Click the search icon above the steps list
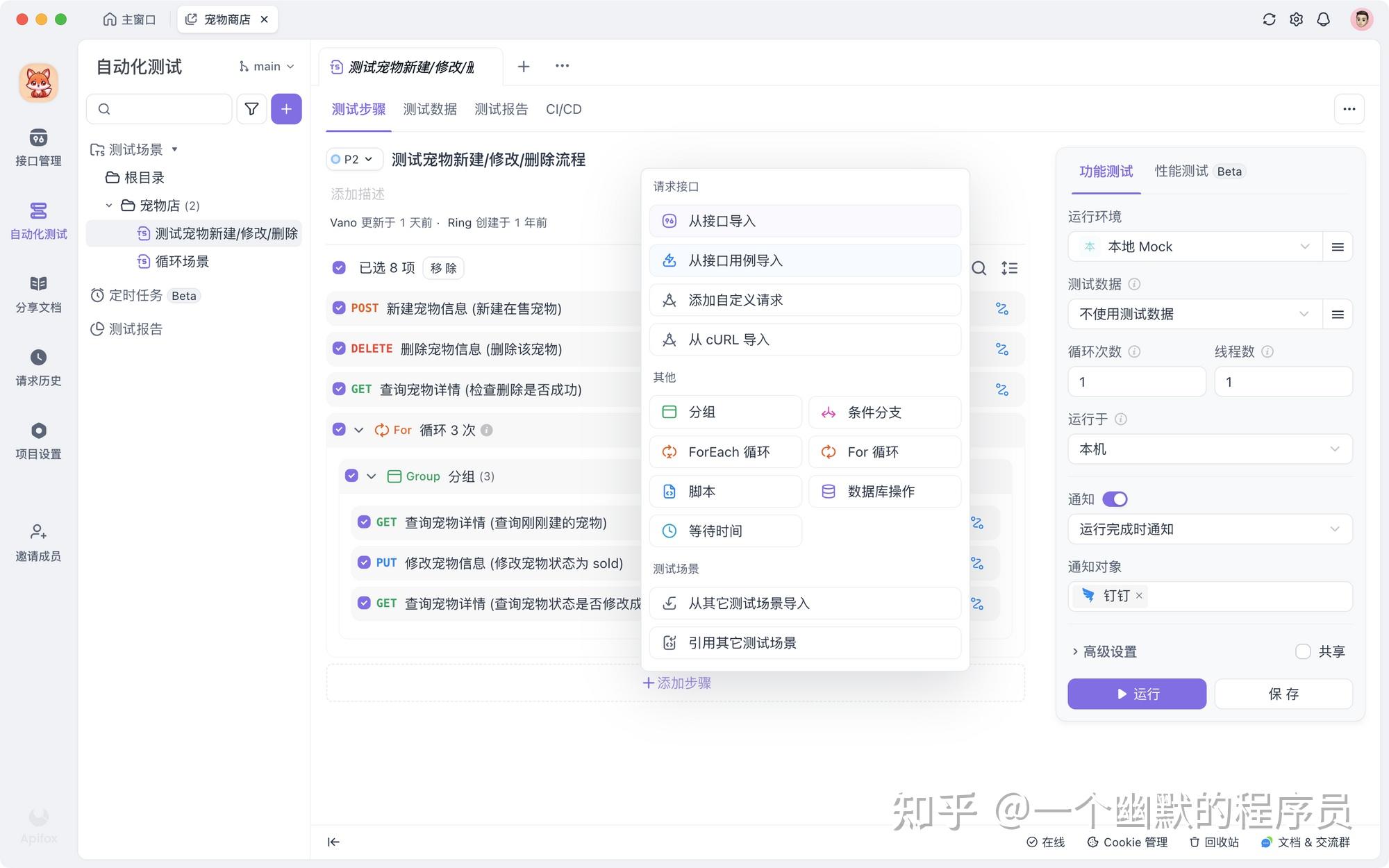 pos(979,268)
